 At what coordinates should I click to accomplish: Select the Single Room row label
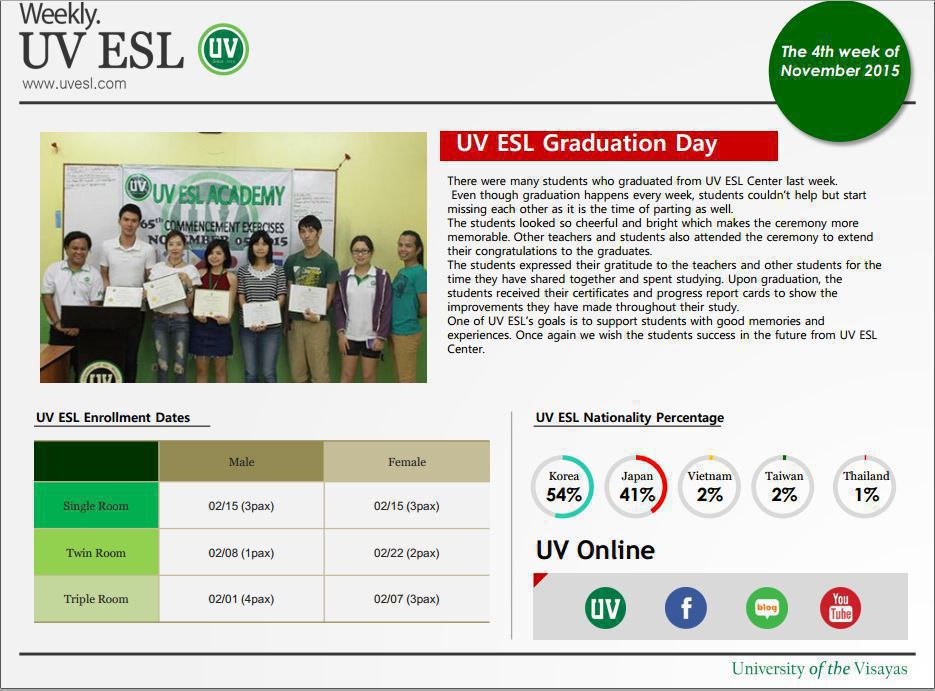[96, 506]
